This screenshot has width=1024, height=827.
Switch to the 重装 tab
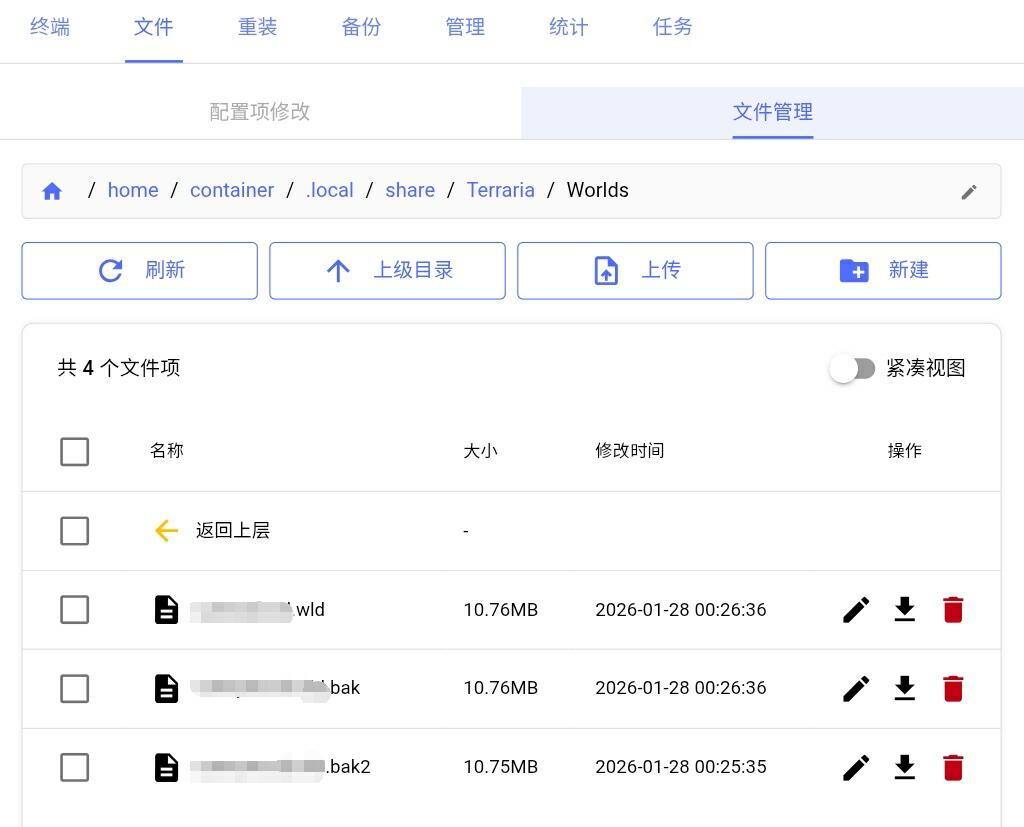pos(257,27)
